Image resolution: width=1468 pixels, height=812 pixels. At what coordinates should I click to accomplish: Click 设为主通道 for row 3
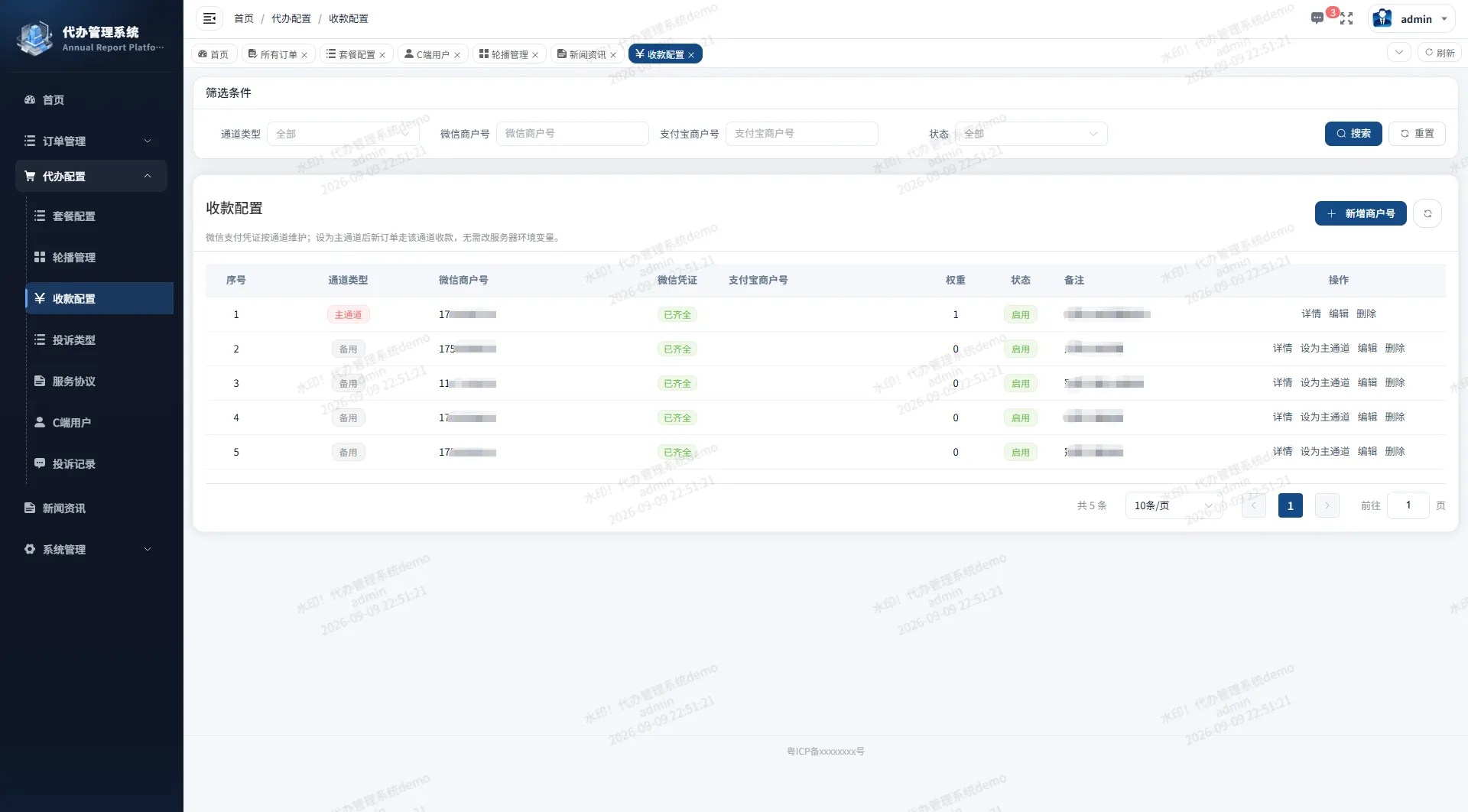coord(1325,382)
